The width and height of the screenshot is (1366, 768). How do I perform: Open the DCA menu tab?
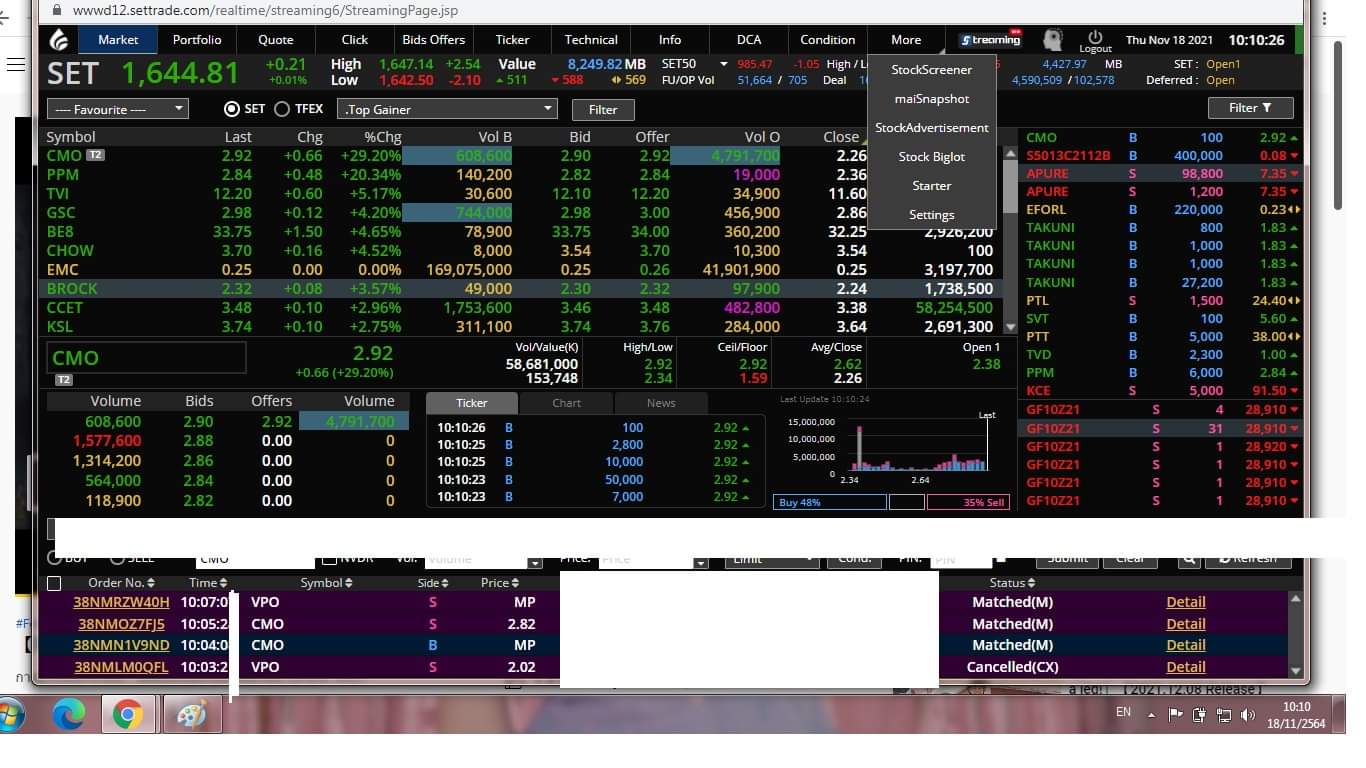749,40
